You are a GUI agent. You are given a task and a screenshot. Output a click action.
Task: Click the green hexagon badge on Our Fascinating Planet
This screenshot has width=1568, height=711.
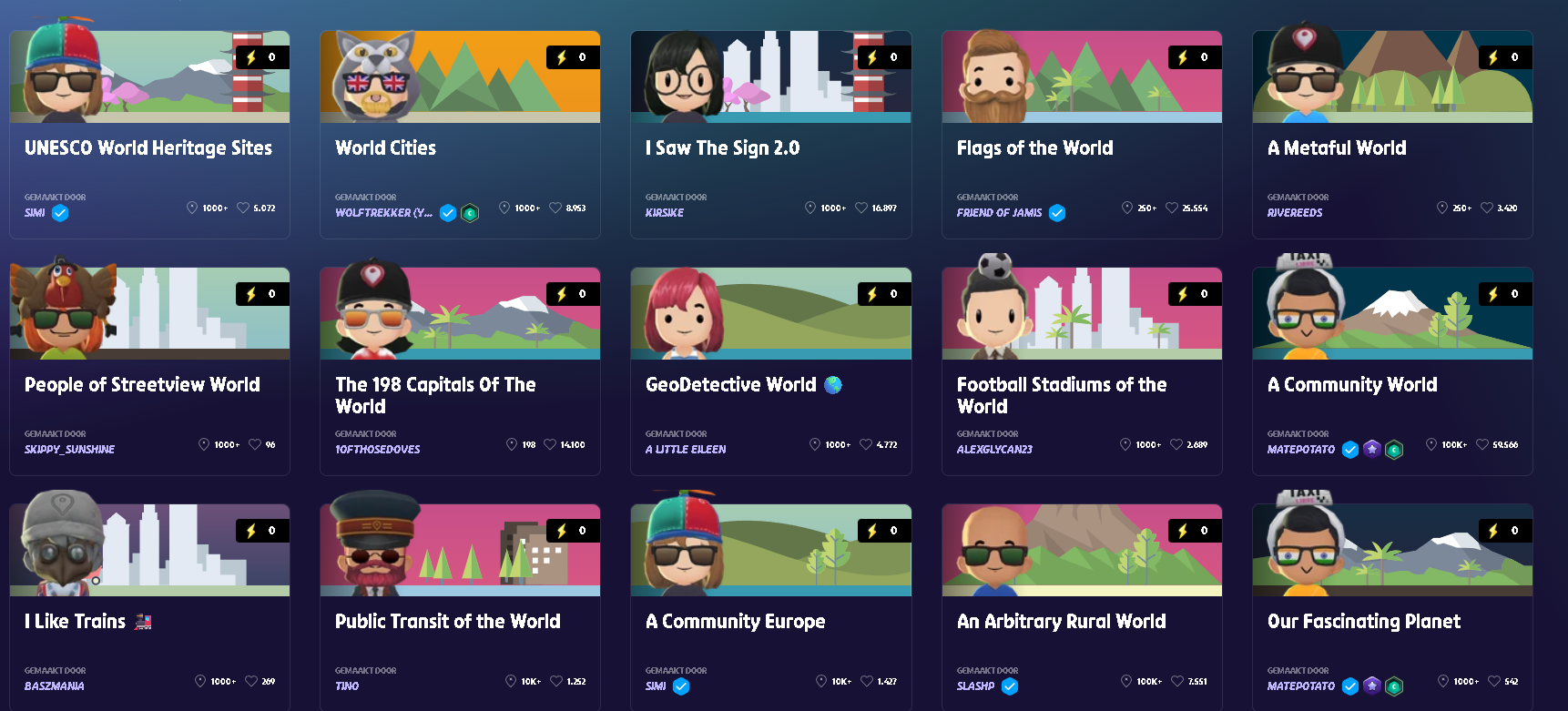click(1394, 686)
